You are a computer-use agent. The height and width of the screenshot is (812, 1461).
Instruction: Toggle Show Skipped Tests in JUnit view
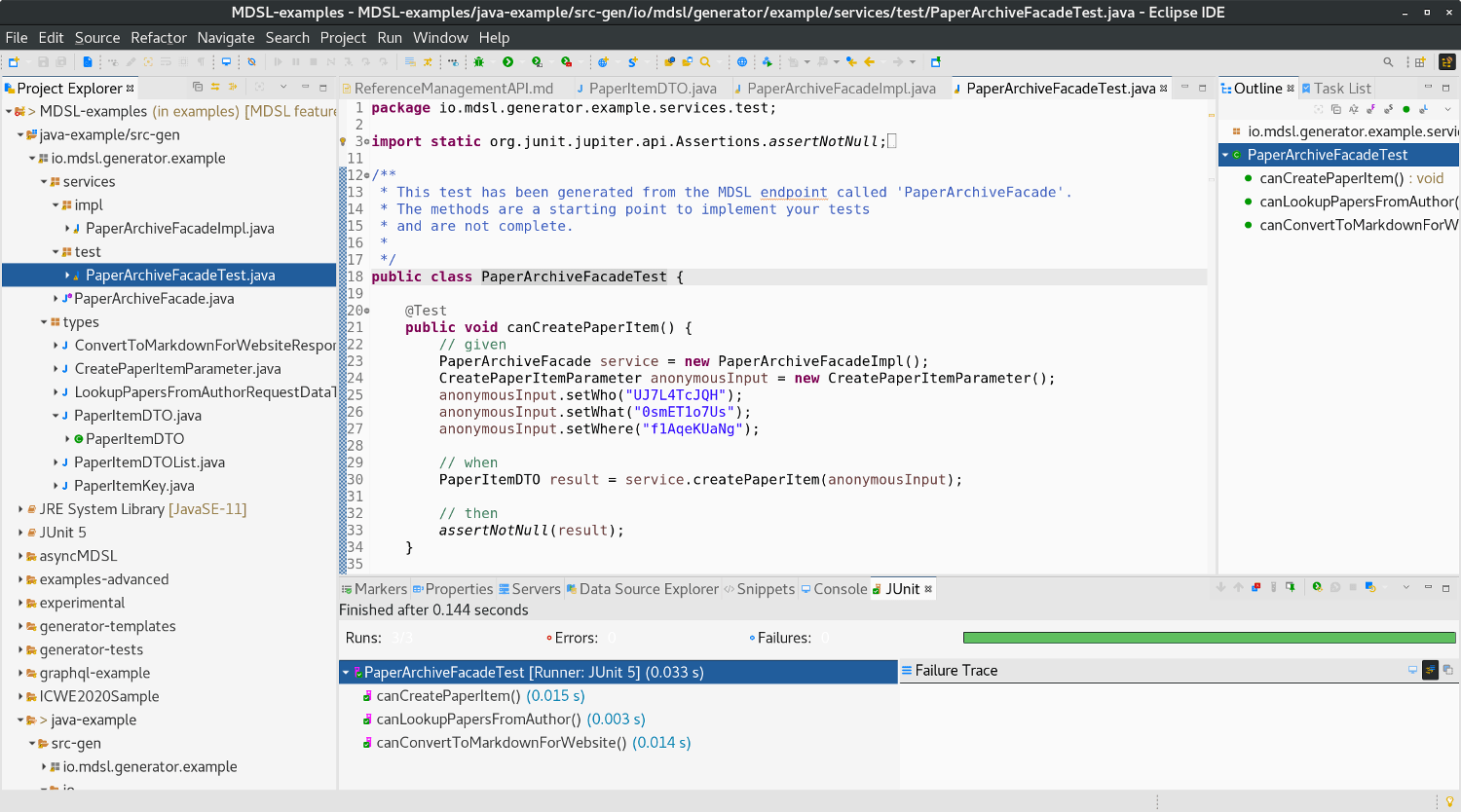coord(1274,587)
